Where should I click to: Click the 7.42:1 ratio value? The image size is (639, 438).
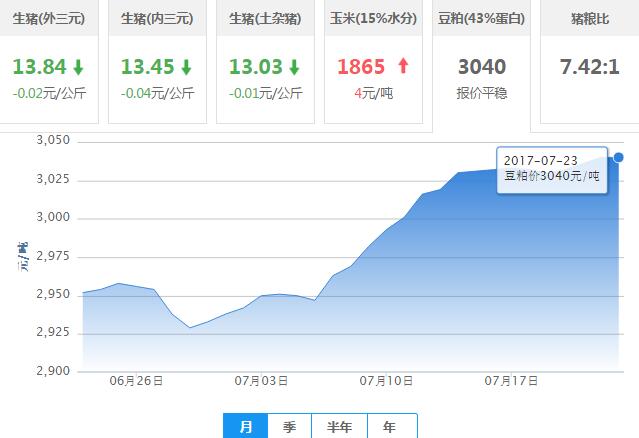coord(590,67)
